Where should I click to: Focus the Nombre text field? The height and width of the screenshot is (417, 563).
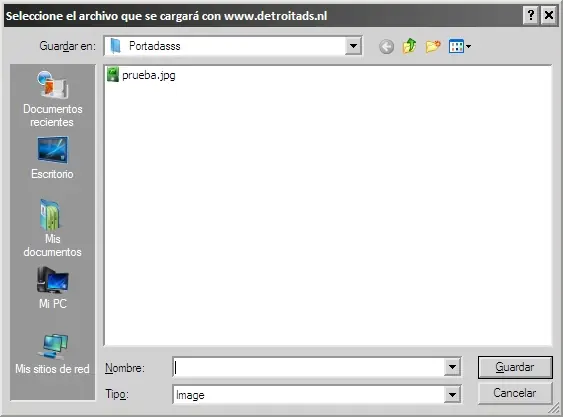click(x=309, y=367)
